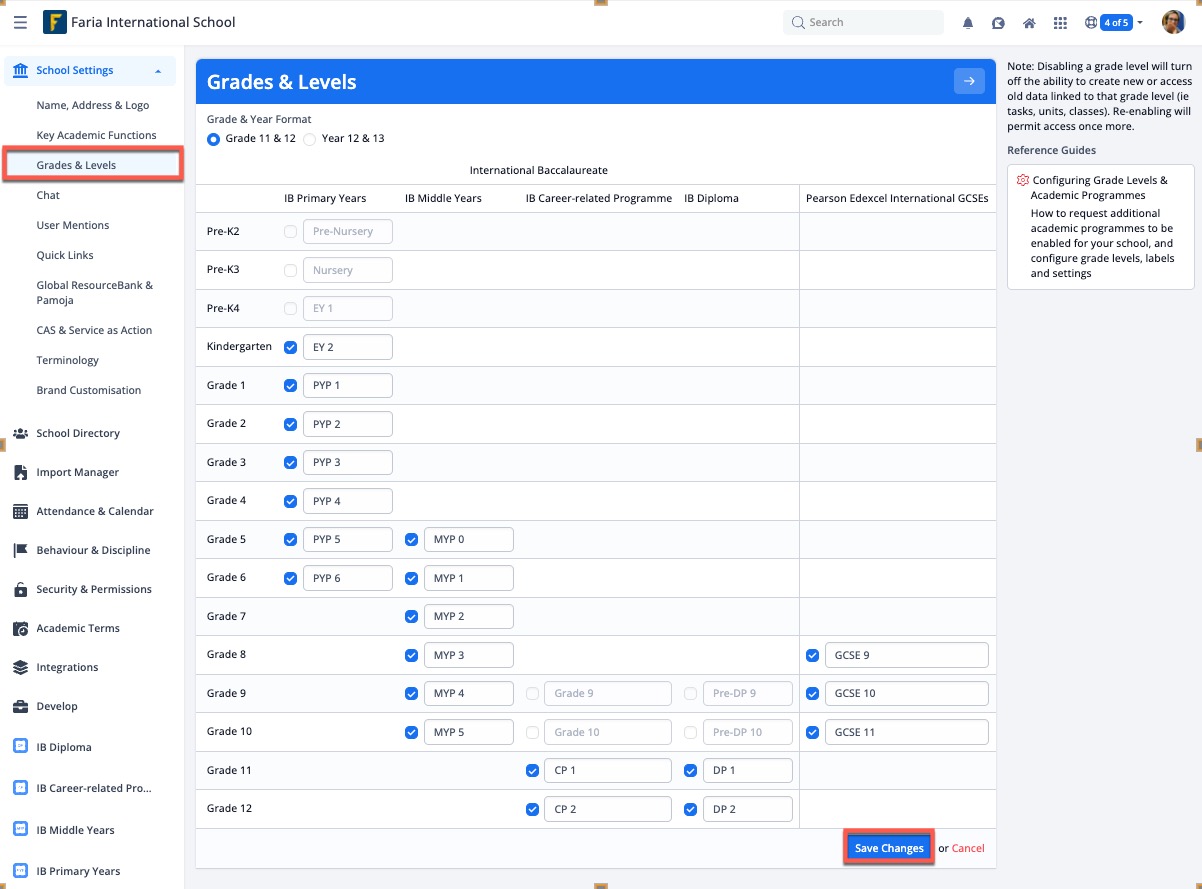Edit the GCSE 11 label field
The width and height of the screenshot is (1202, 889).
(x=907, y=732)
